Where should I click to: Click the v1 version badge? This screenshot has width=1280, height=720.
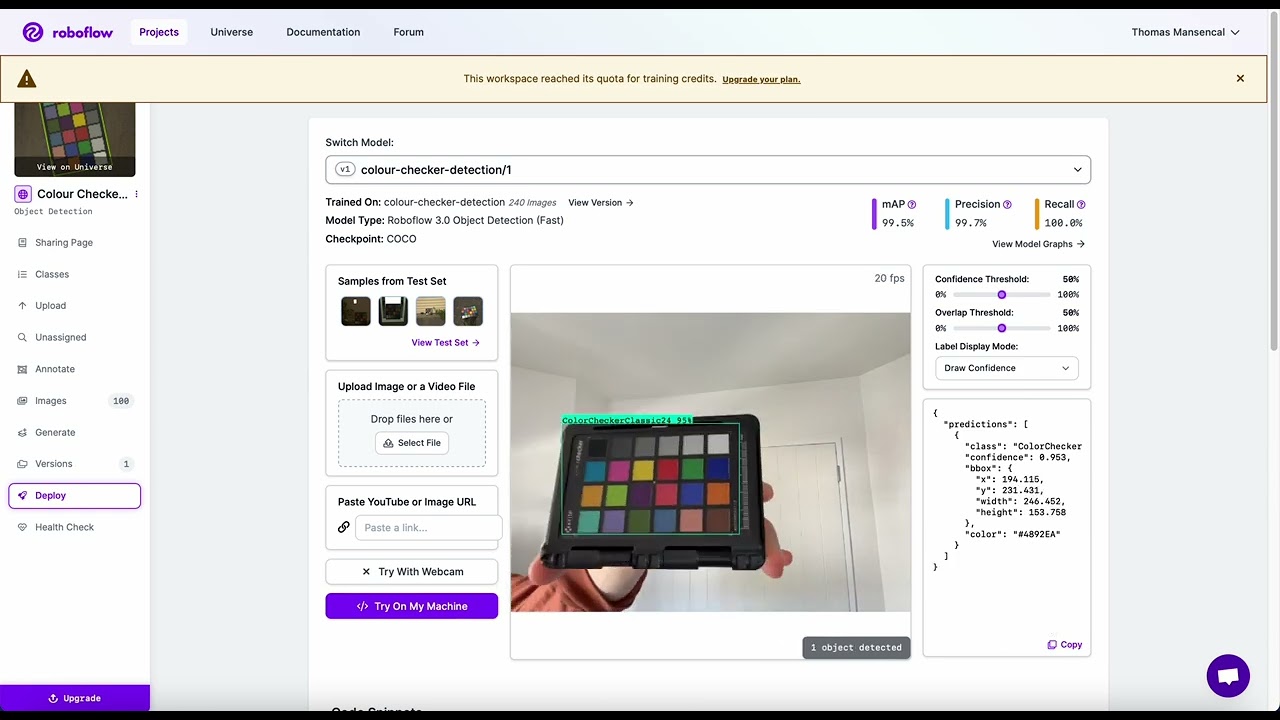tap(345, 170)
